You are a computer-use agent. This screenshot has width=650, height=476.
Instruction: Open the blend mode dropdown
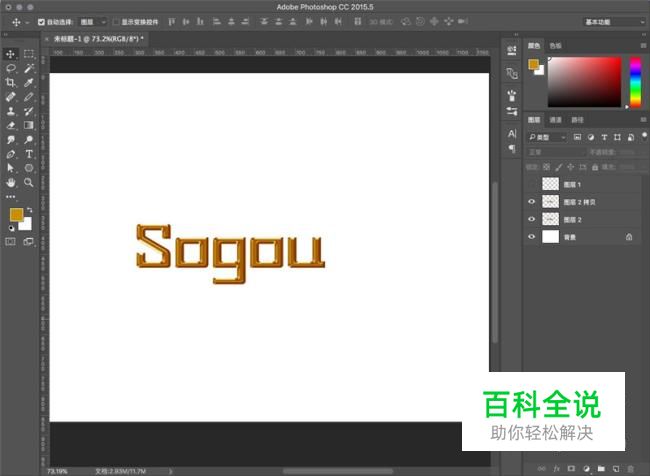(x=556, y=152)
